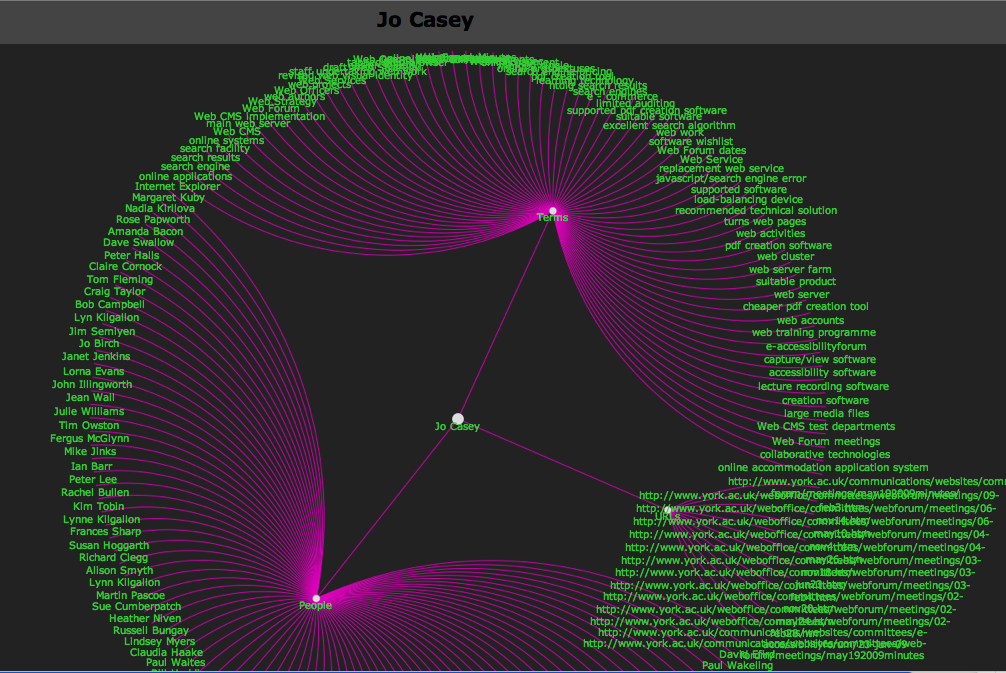
Task: Select the term 'Web CMS implementation'
Action: click(260, 116)
